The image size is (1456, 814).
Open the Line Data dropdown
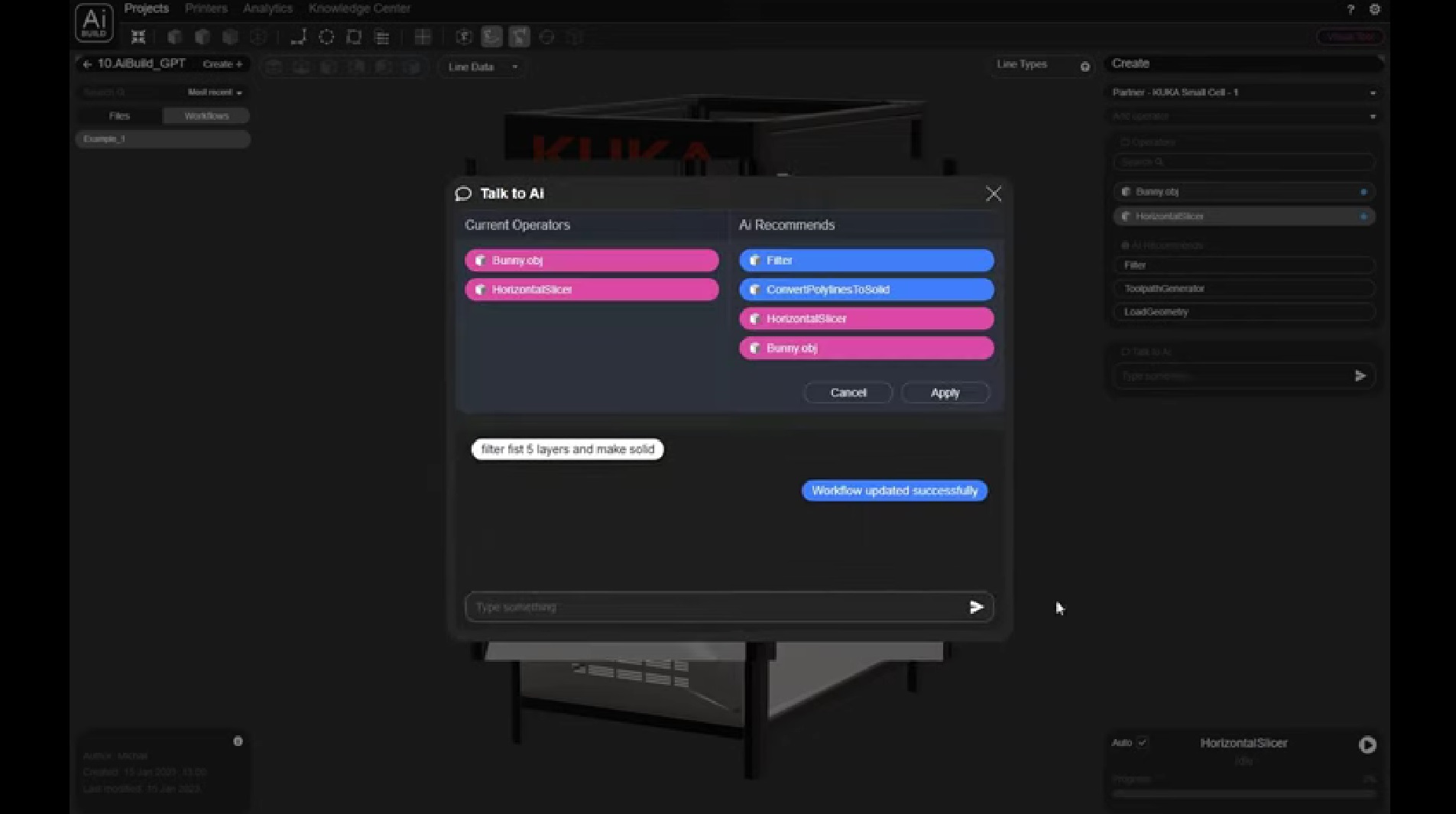pyautogui.click(x=482, y=67)
